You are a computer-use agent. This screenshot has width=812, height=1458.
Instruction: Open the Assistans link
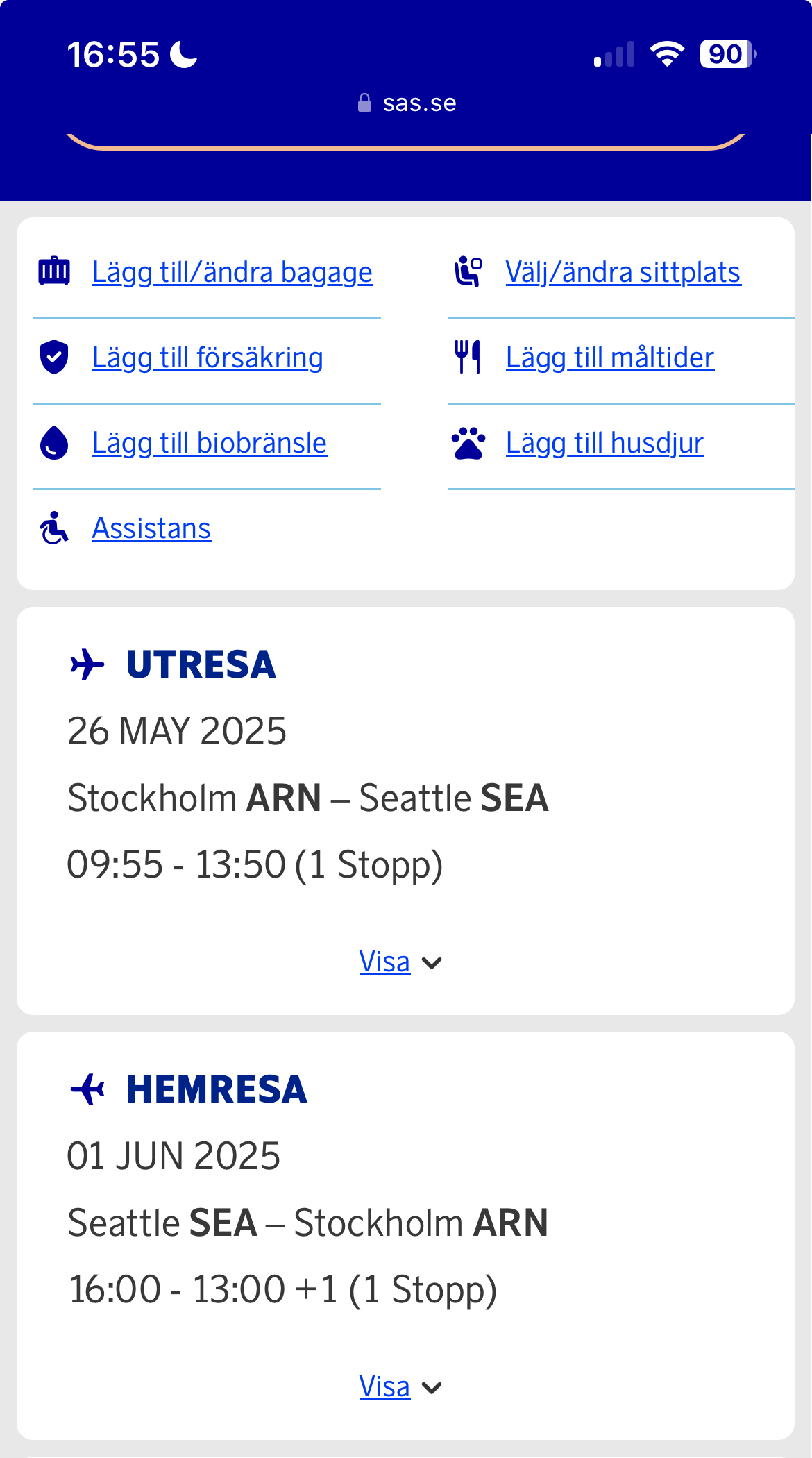click(151, 528)
